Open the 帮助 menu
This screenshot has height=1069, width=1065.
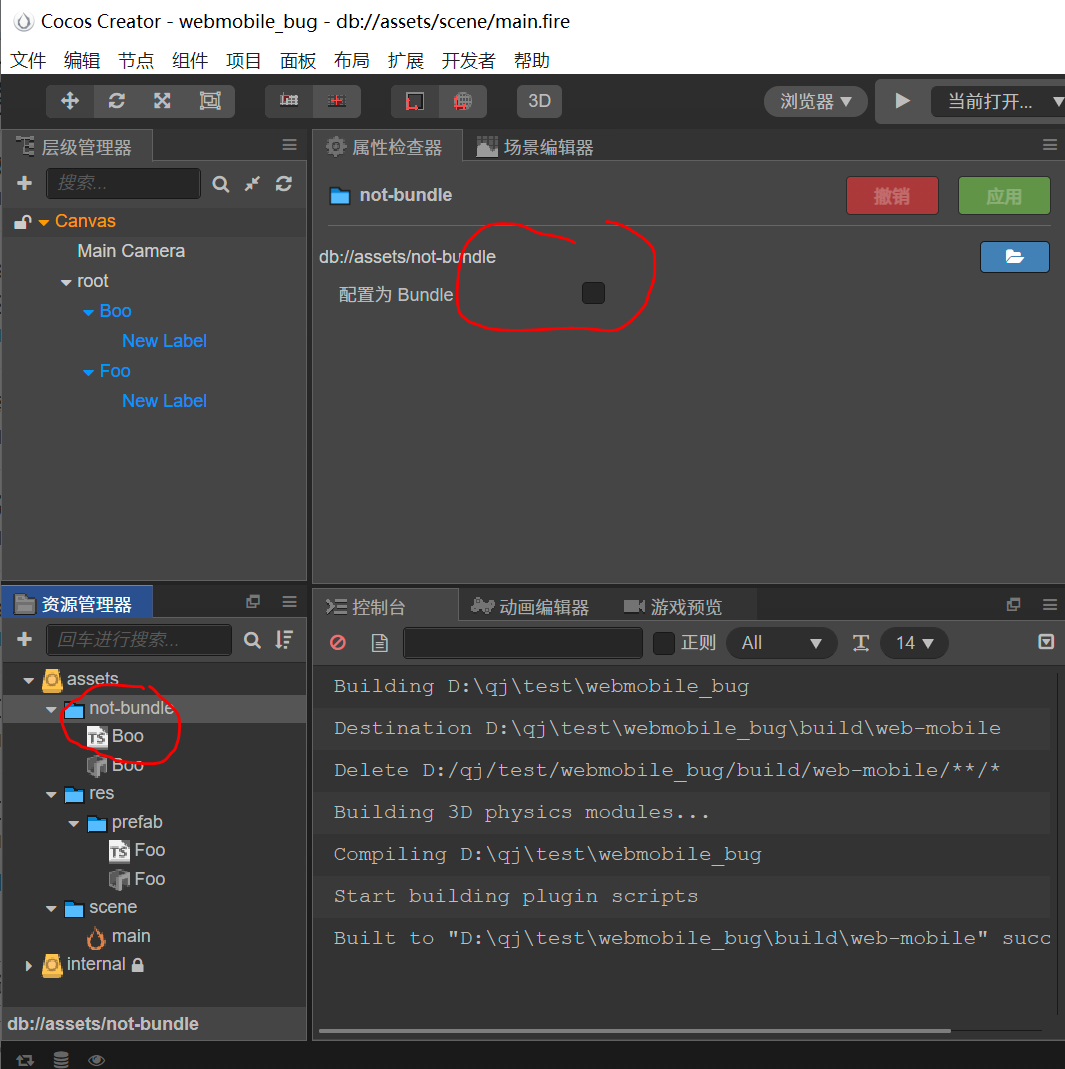[x=532, y=61]
